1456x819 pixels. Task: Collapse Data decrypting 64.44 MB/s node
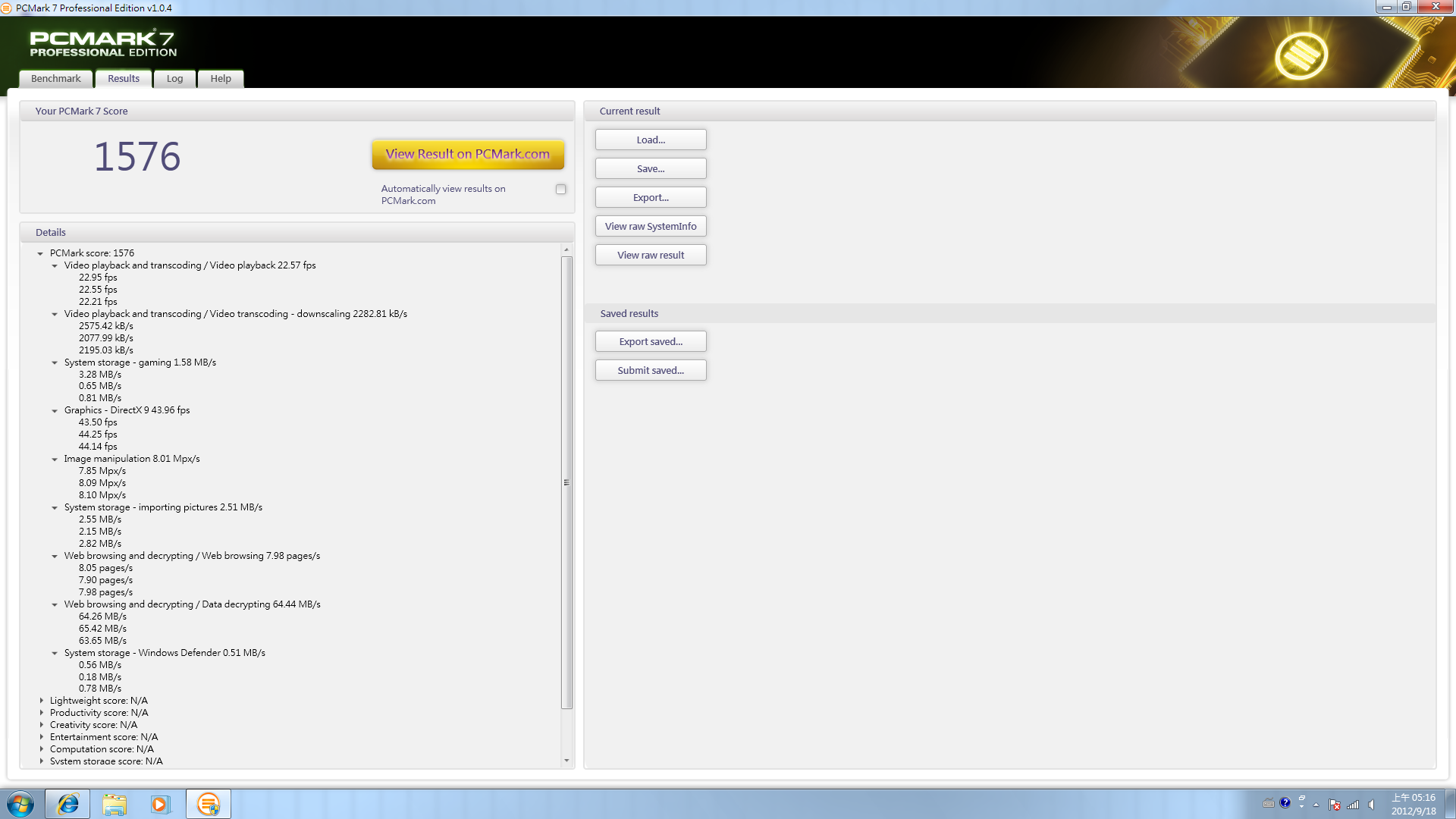tap(55, 604)
